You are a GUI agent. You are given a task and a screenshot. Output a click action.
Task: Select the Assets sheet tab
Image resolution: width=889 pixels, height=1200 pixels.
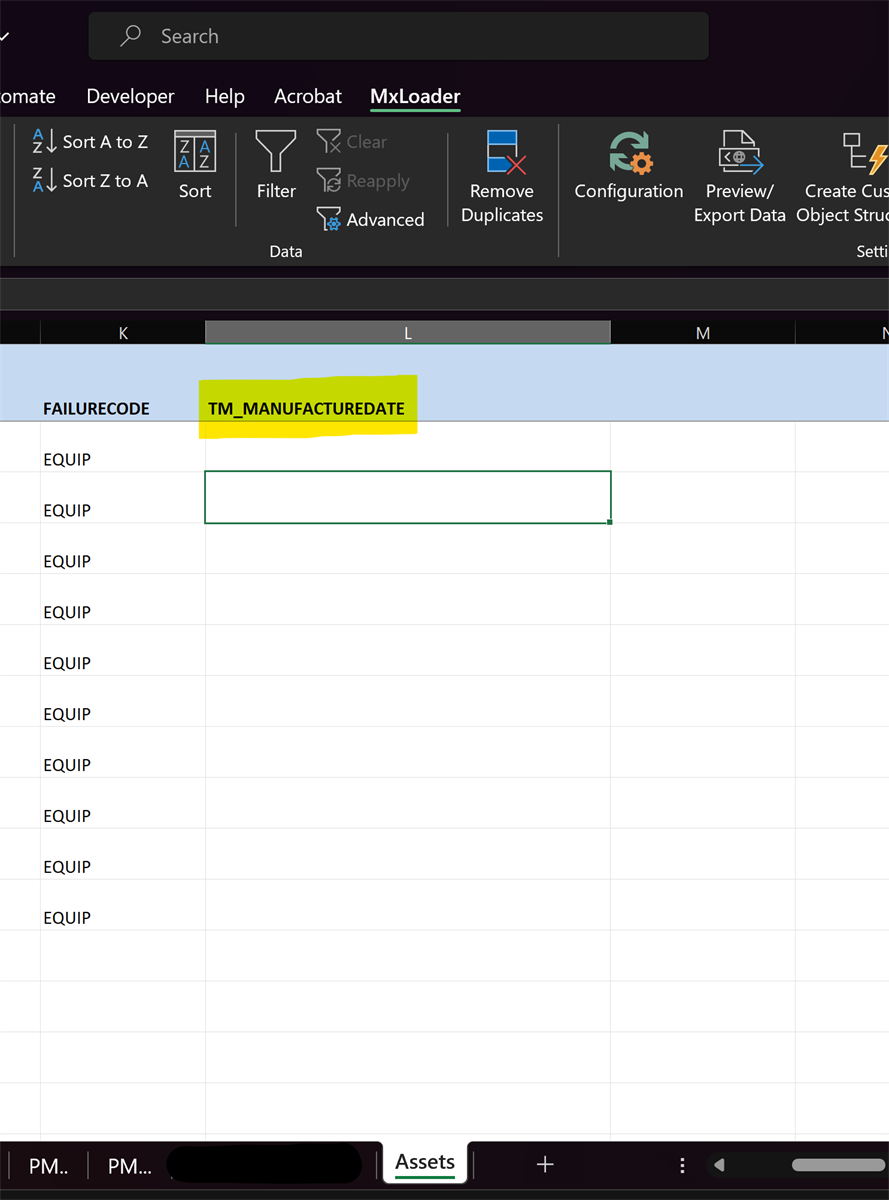click(x=425, y=1162)
